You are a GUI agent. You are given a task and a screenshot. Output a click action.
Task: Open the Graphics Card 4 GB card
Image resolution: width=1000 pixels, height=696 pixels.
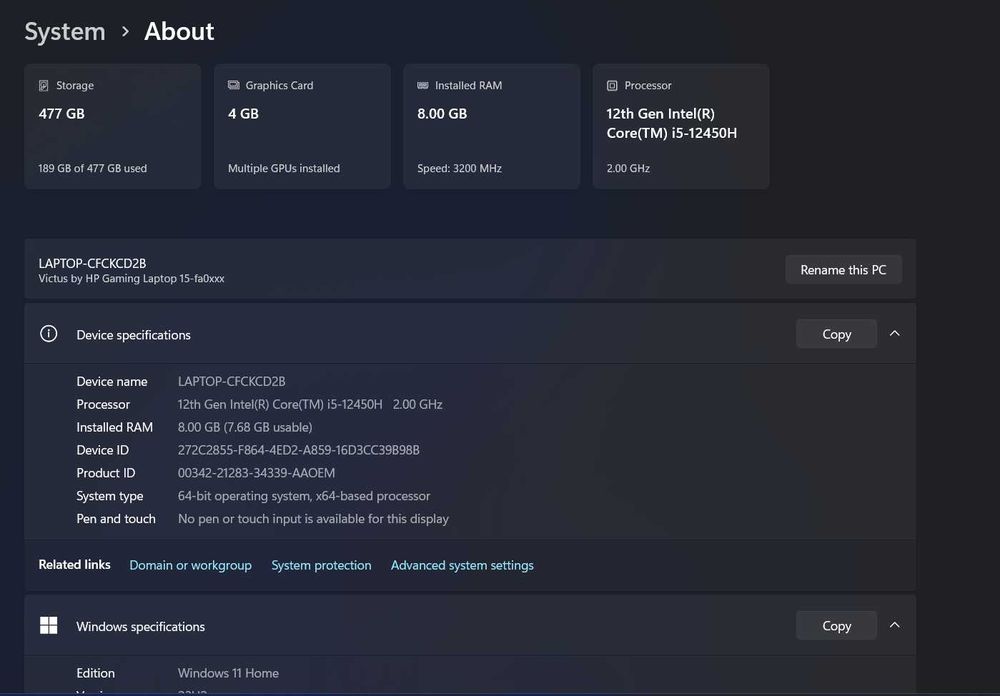click(302, 126)
